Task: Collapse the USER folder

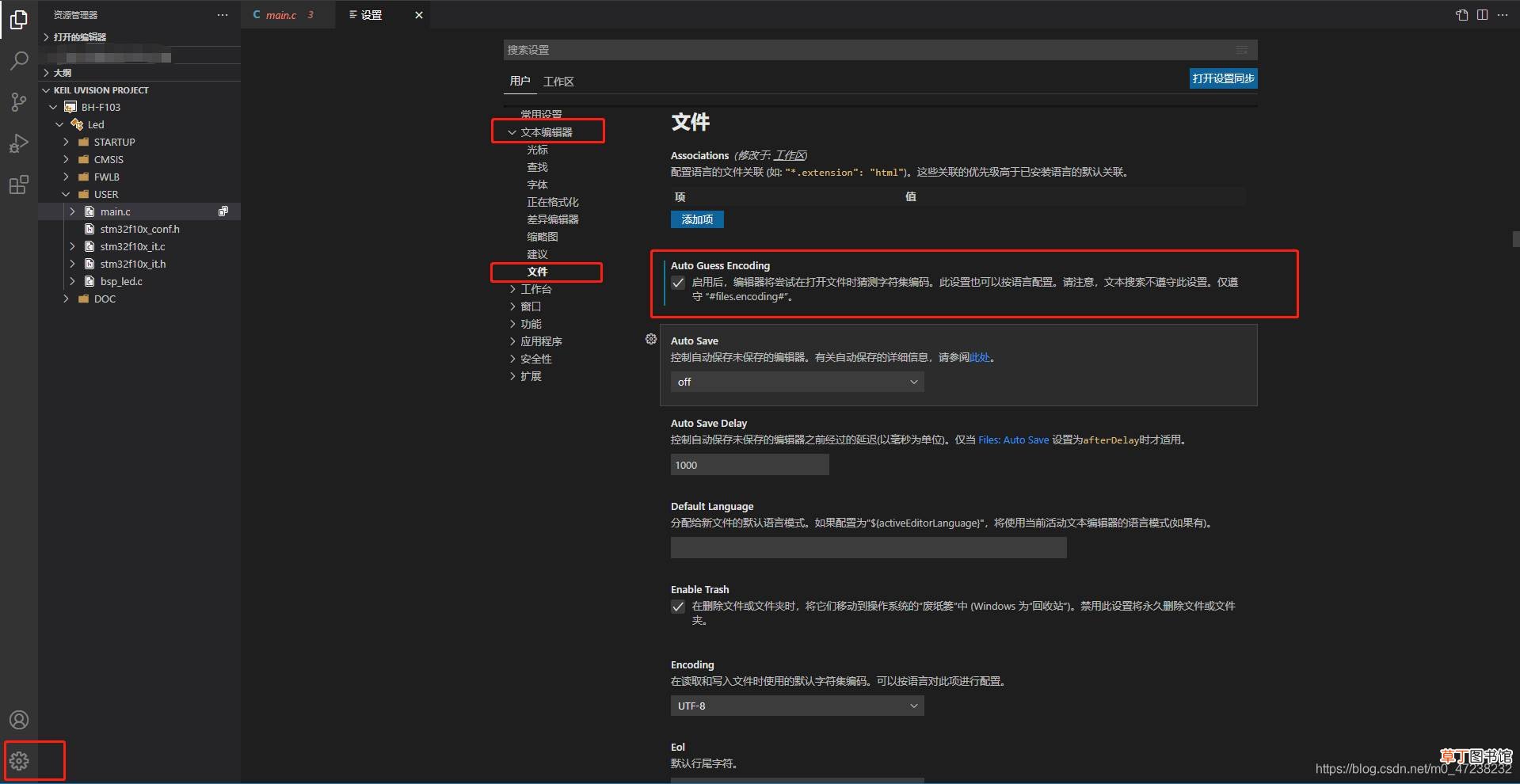Action: click(x=66, y=194)
